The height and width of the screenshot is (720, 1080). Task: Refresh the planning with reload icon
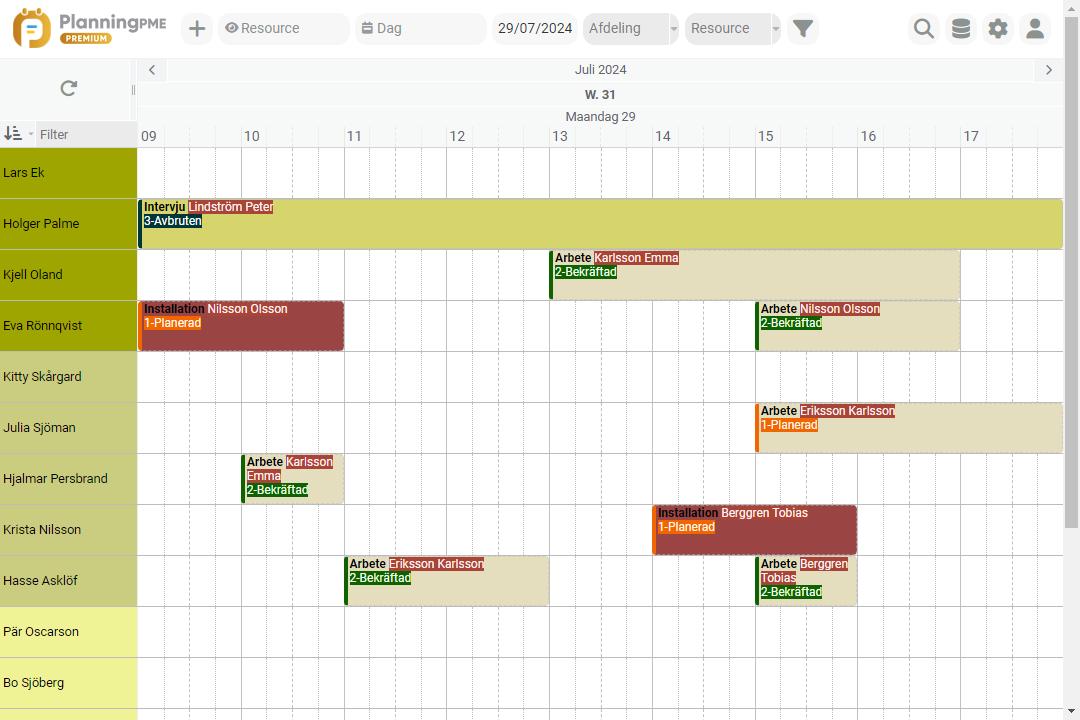pyautogui.click(x=68, y=88)
